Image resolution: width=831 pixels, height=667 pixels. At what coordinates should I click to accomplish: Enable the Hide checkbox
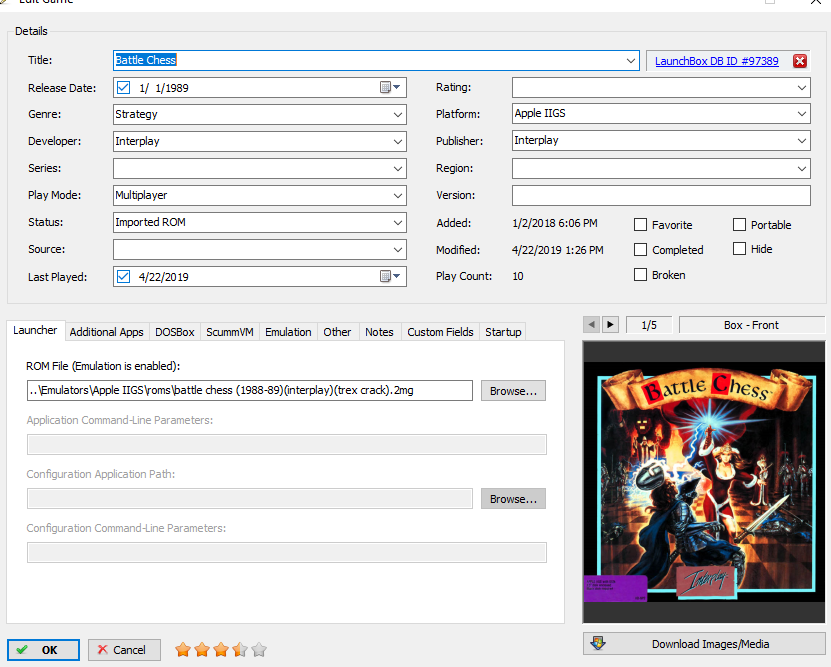[739, 248]
